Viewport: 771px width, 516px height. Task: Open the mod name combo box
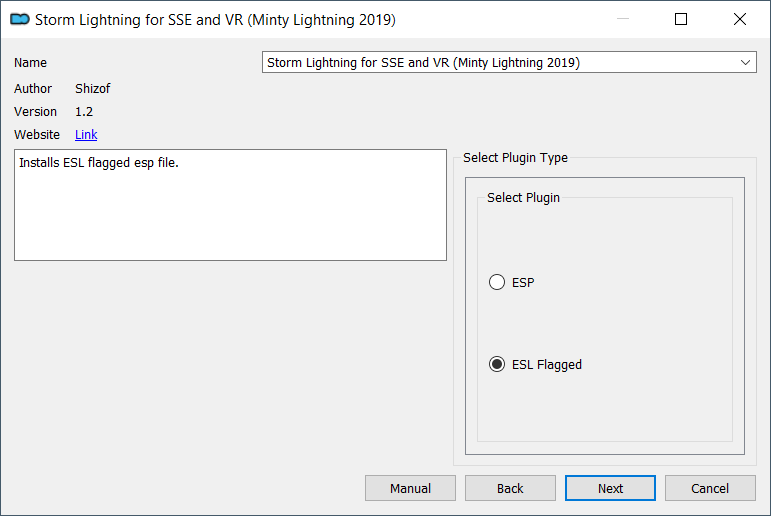509,62
